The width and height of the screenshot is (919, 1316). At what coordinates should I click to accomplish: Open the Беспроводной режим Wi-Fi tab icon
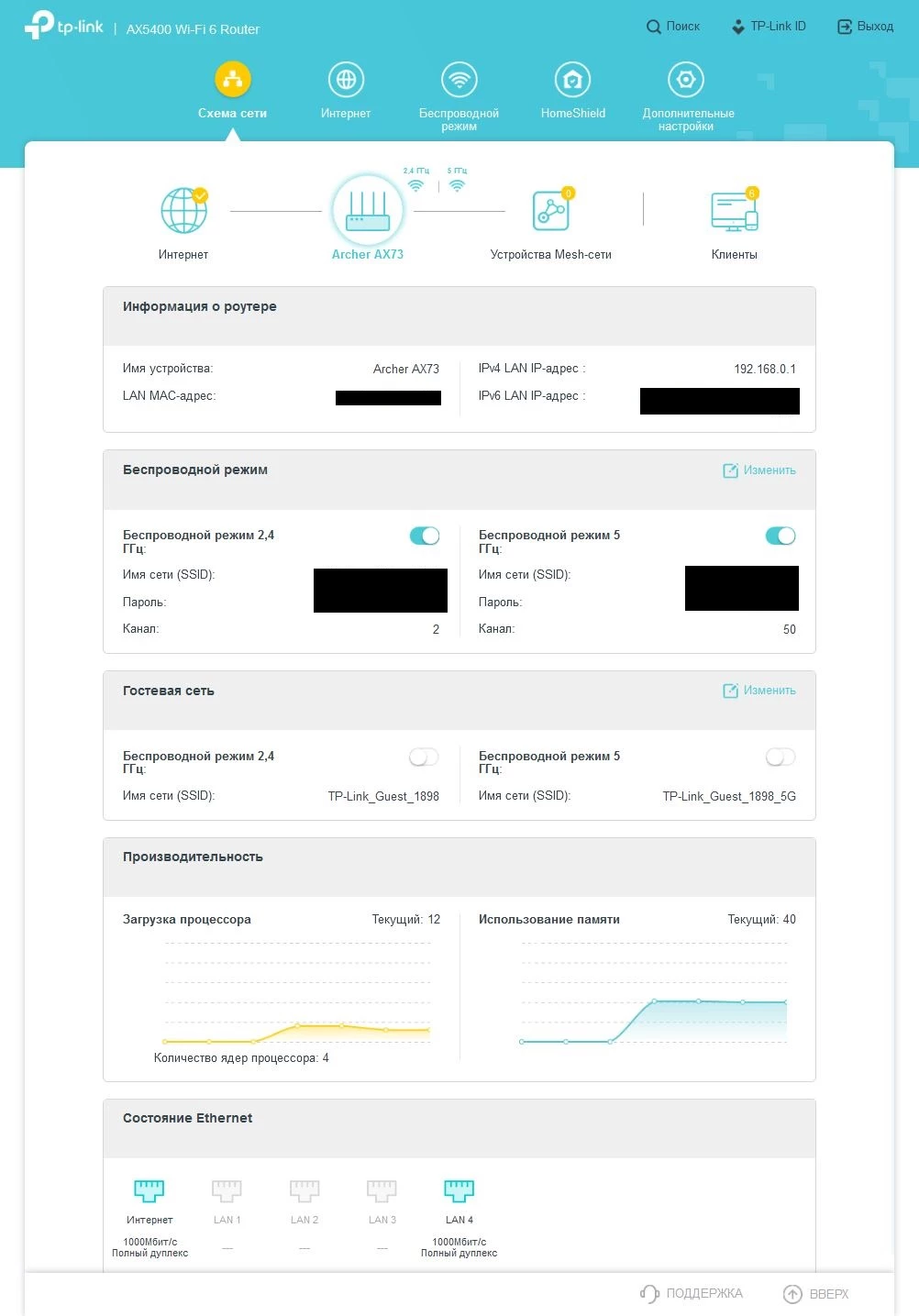pos(459,80)
